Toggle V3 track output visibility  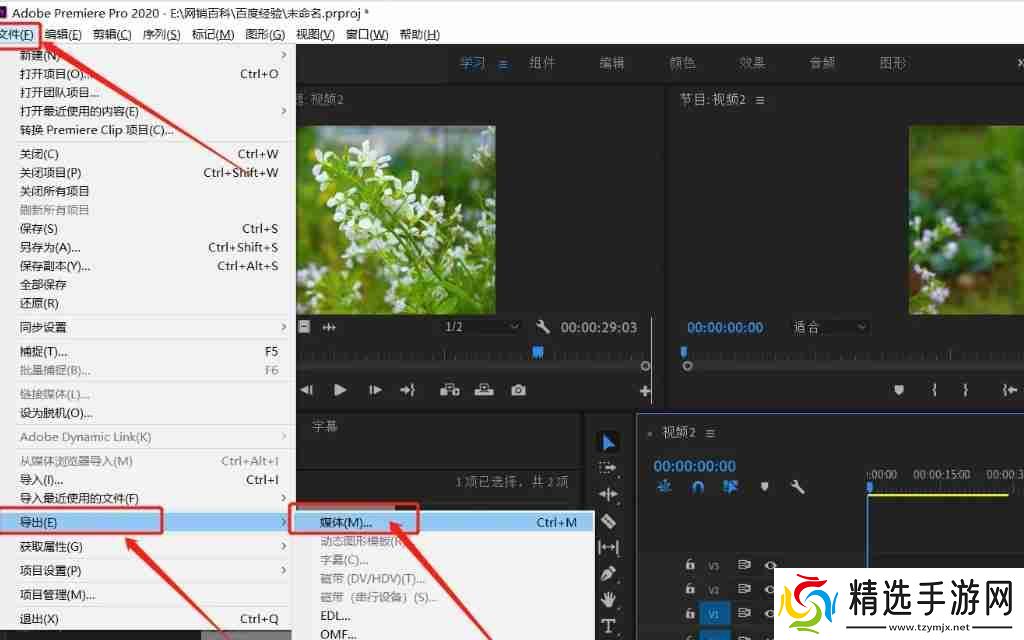[770, 565]
